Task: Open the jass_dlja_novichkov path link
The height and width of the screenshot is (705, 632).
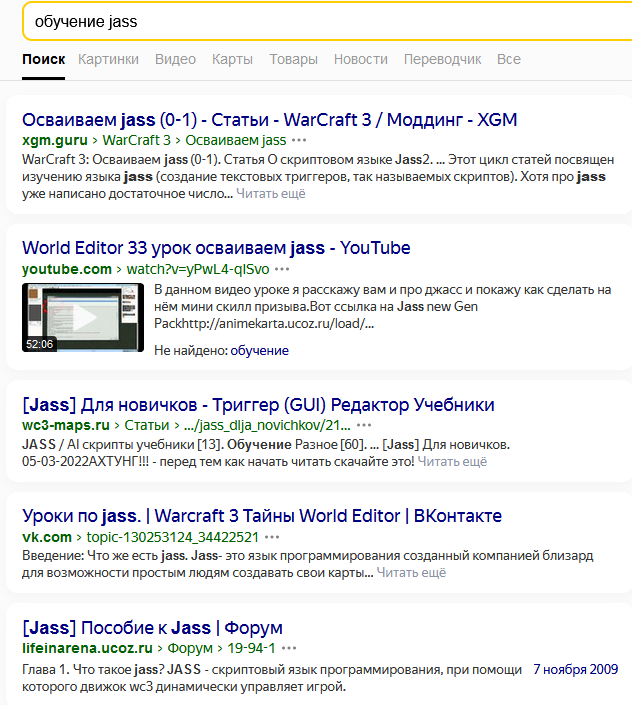Action: tap(267, 425)
